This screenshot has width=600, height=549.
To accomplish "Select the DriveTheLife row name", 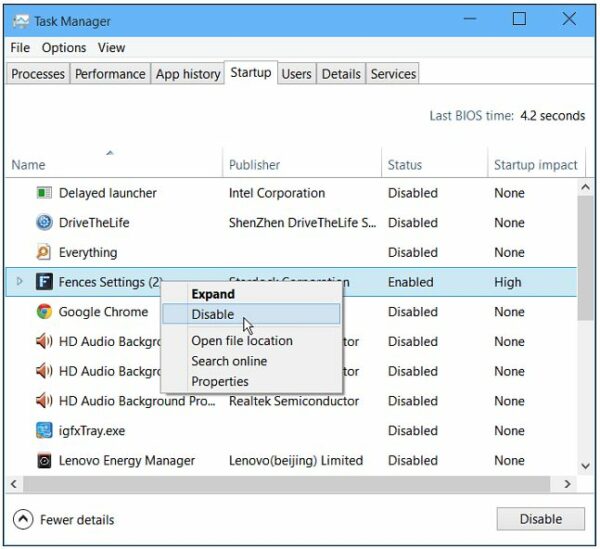I will pos(94,222).
